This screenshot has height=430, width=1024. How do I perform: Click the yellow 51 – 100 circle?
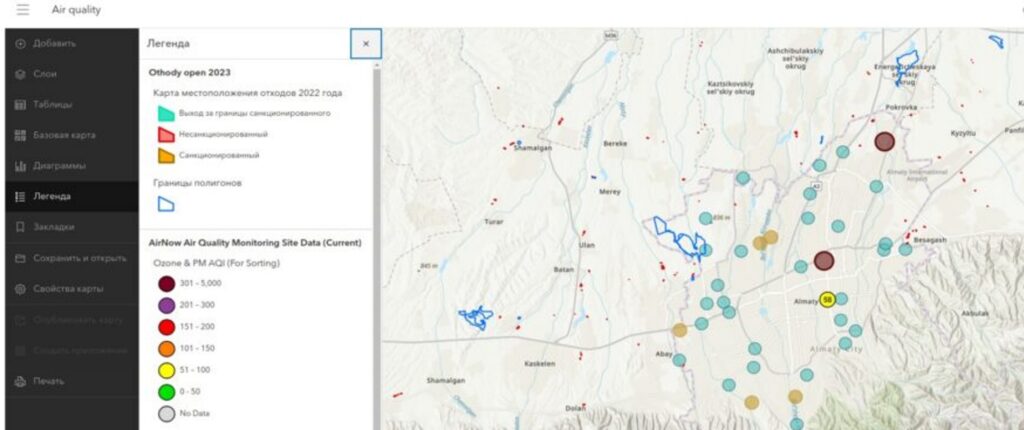point(167,370)
